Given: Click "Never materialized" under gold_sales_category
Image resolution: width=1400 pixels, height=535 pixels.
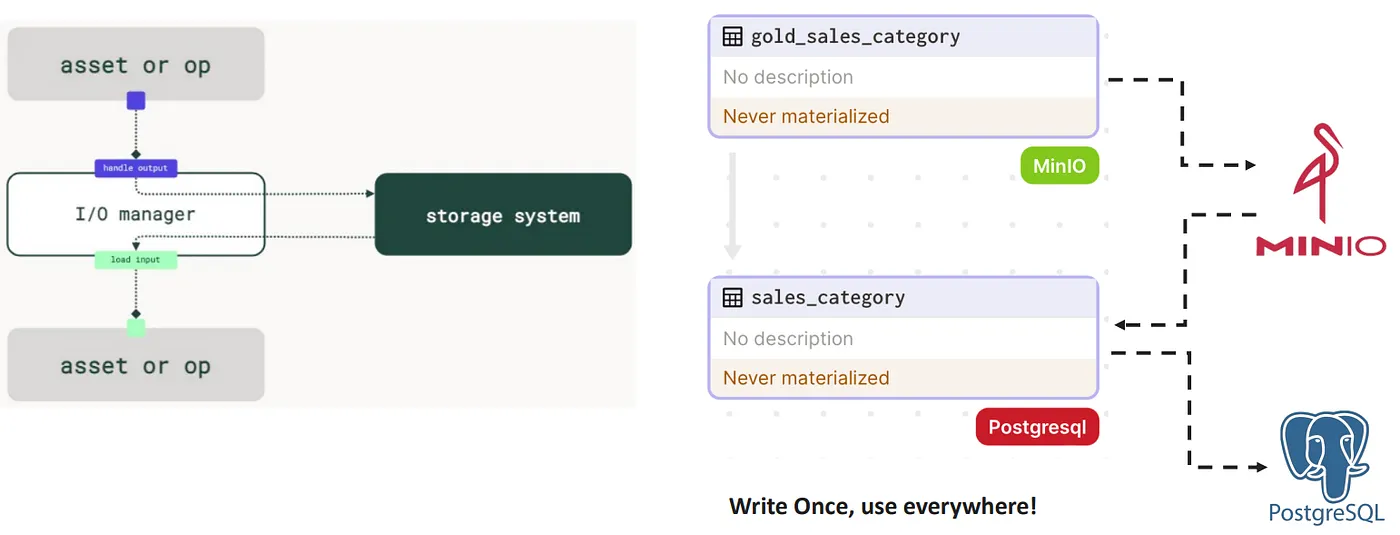Looking at the screenshot, I should (x=806, y=117).
